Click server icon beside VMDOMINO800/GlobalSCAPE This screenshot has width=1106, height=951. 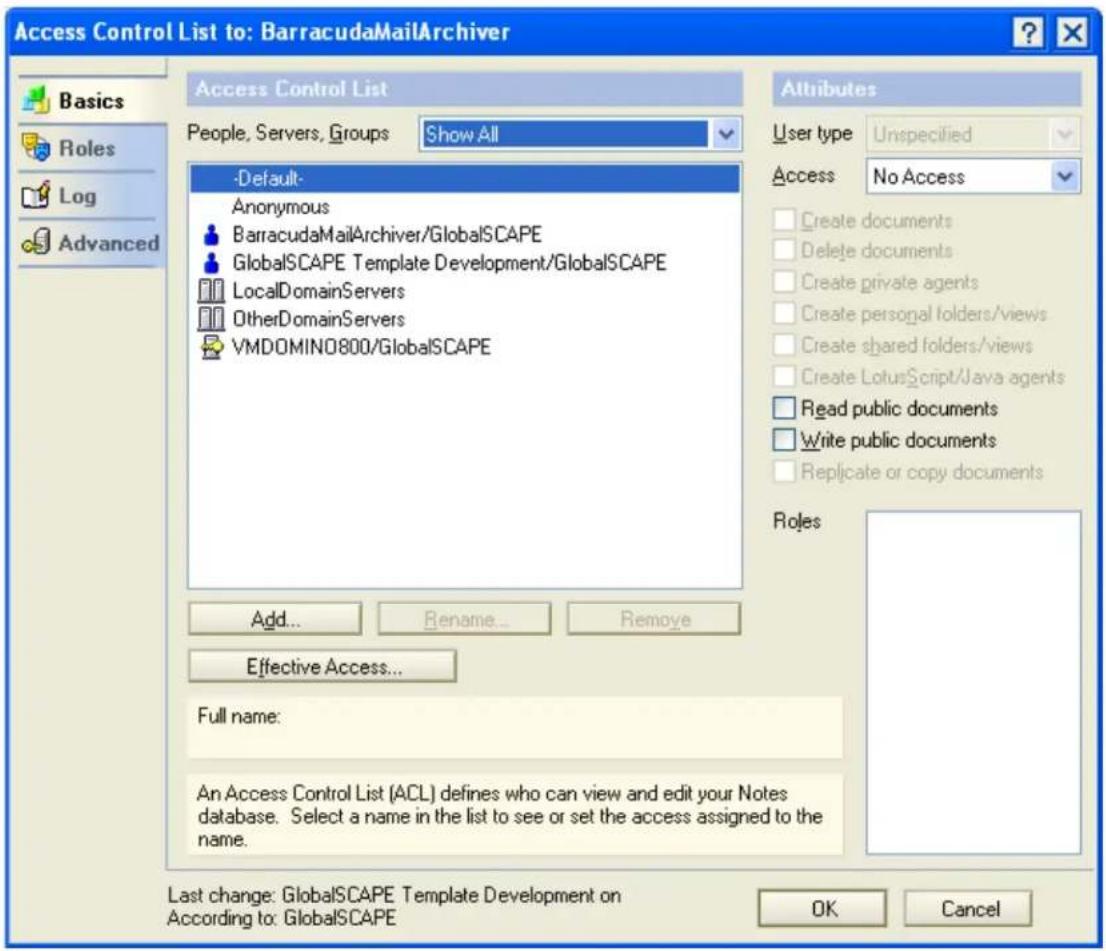[212, 347]
